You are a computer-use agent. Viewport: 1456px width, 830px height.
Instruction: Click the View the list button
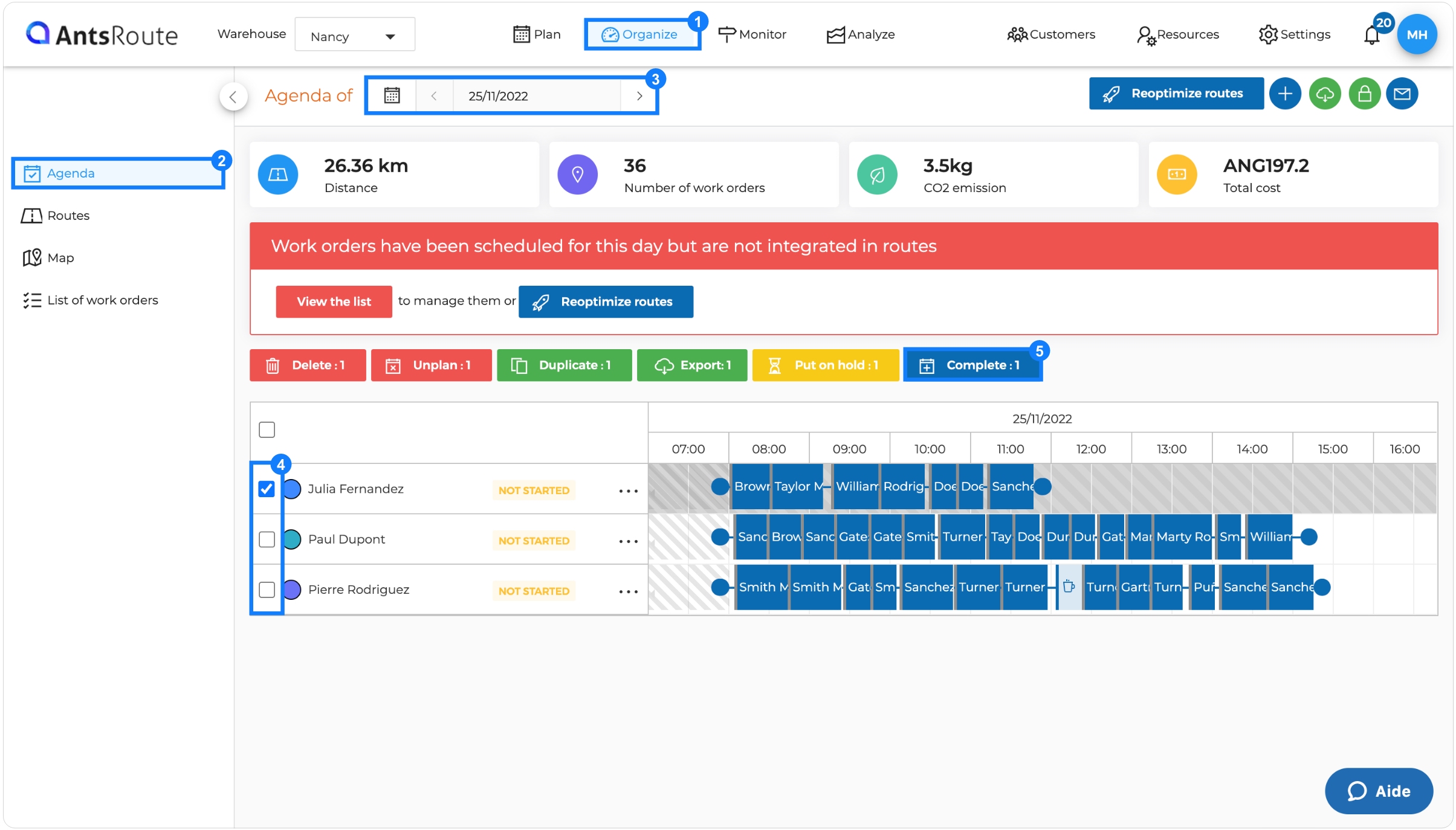pyautogui.click(x=334, y=301)
